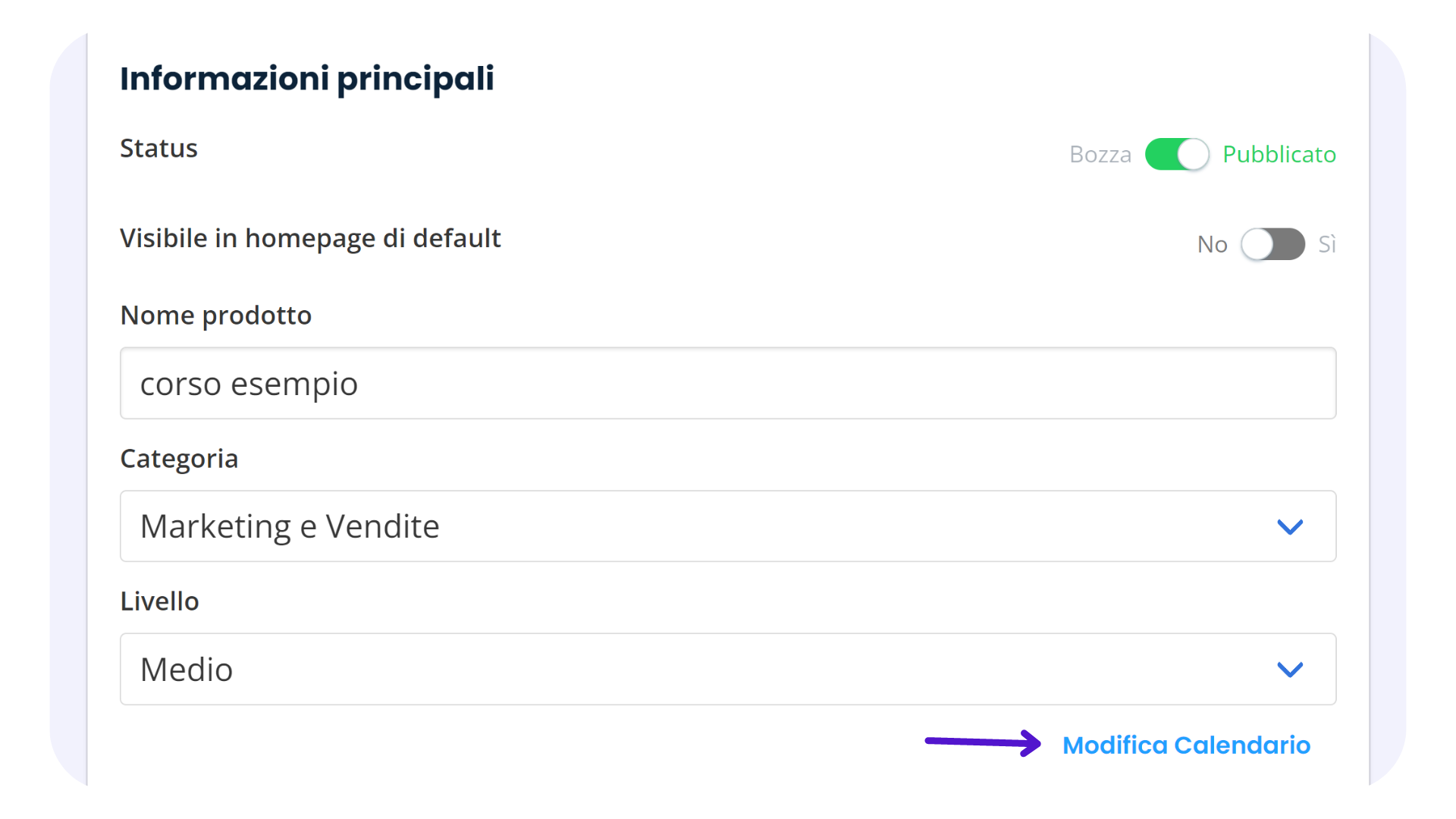Screen dimensions: 1456x819
Task: Focus the corso esempio name field
Action: click(x=726, y=384)
